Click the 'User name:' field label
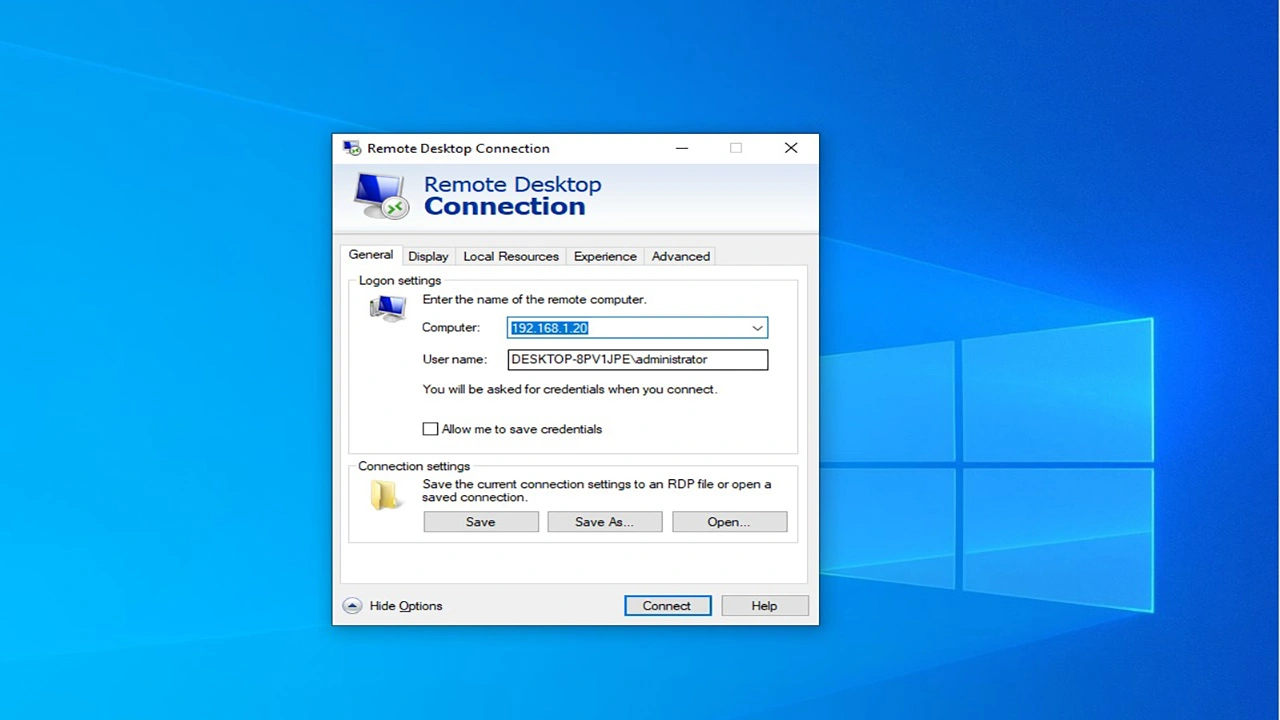1280x720 pixels. pos(454,359)
